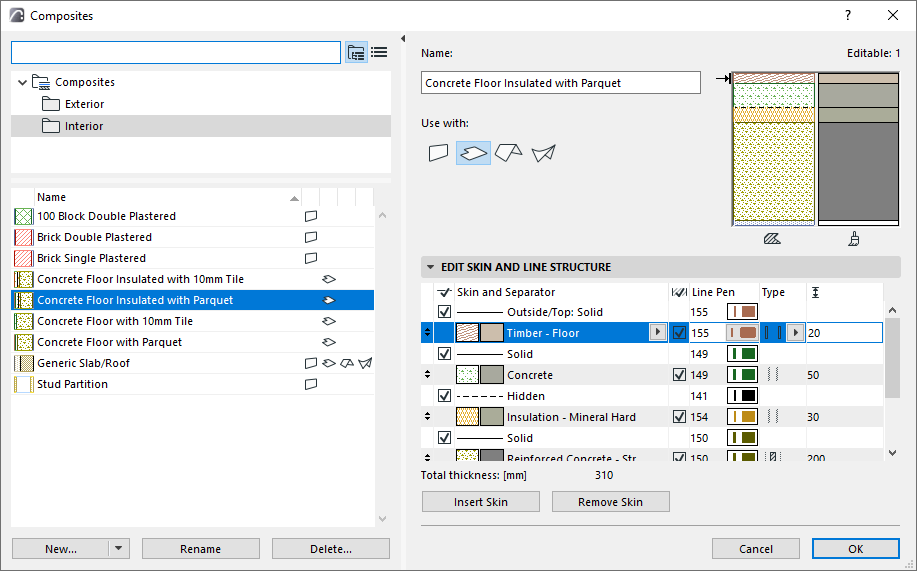Click Insulation - Mineral Hard fill preview icon
The image size is (917, 571).
click(467, 417)
